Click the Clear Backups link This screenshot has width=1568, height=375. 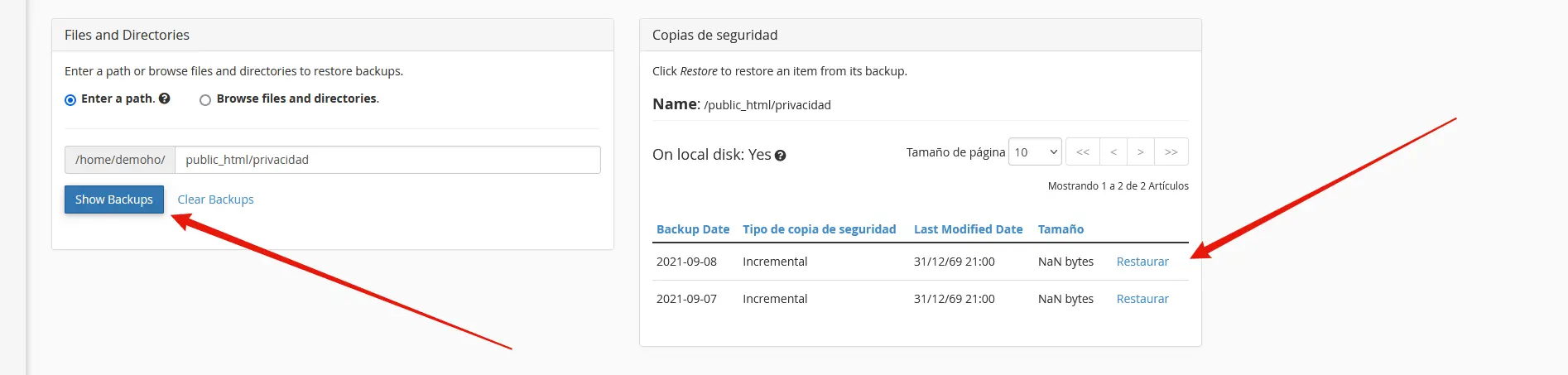[215, 200]
